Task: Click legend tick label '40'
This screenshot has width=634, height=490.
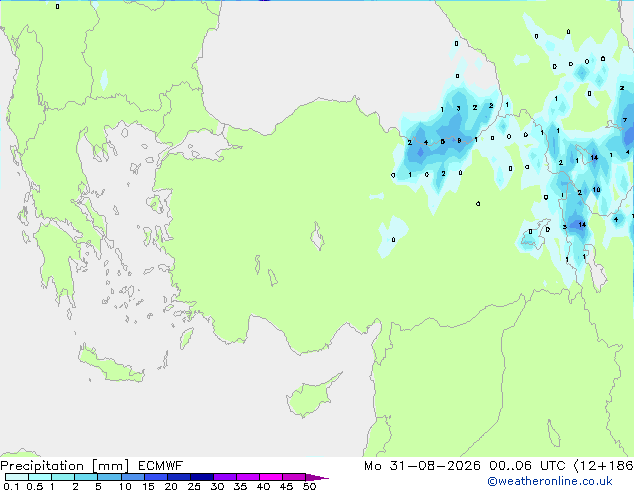Action: pos(264,486)
